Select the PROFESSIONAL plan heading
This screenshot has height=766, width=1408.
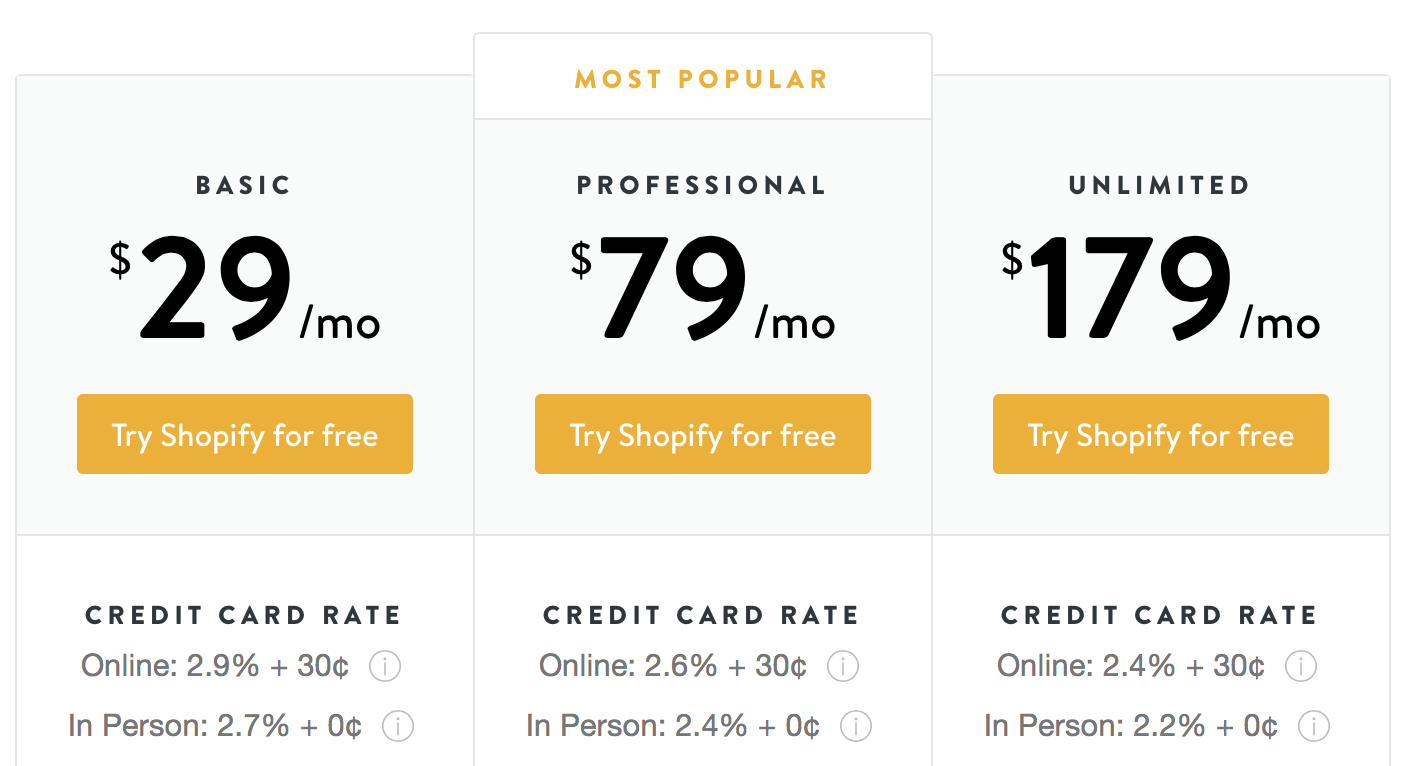pyautogui.click(x=702, y=185)
